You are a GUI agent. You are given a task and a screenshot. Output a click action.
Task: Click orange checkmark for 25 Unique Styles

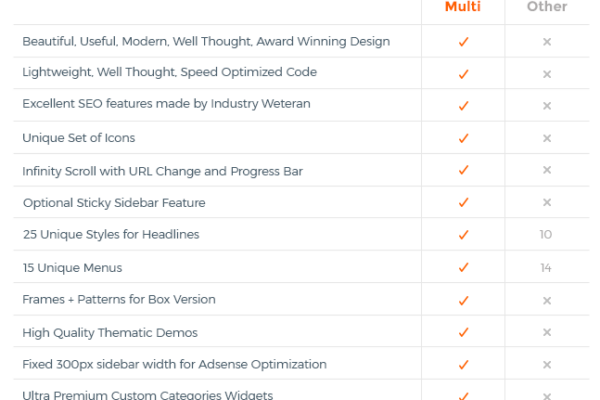463,234
